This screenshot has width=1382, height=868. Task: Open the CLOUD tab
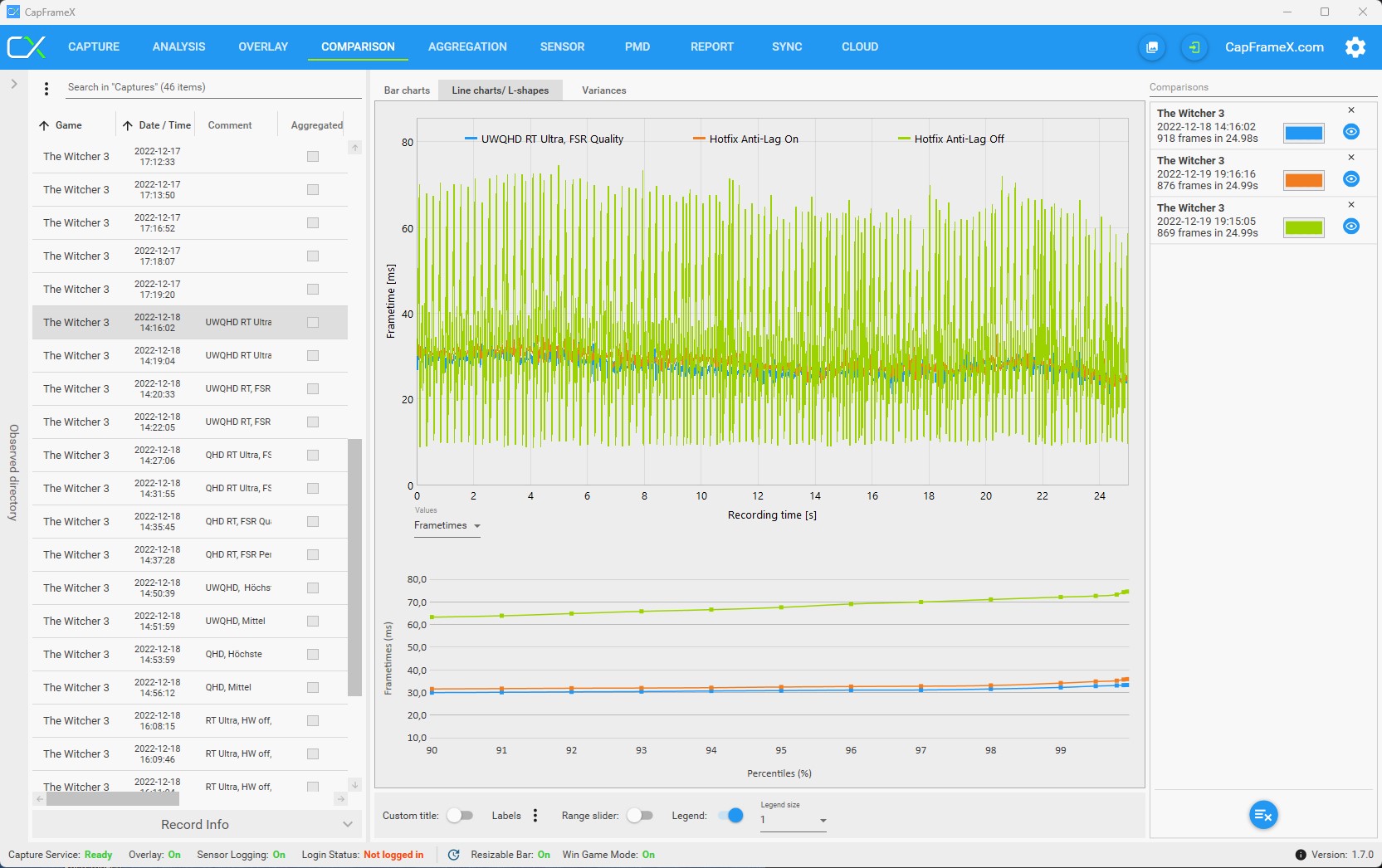860,47
